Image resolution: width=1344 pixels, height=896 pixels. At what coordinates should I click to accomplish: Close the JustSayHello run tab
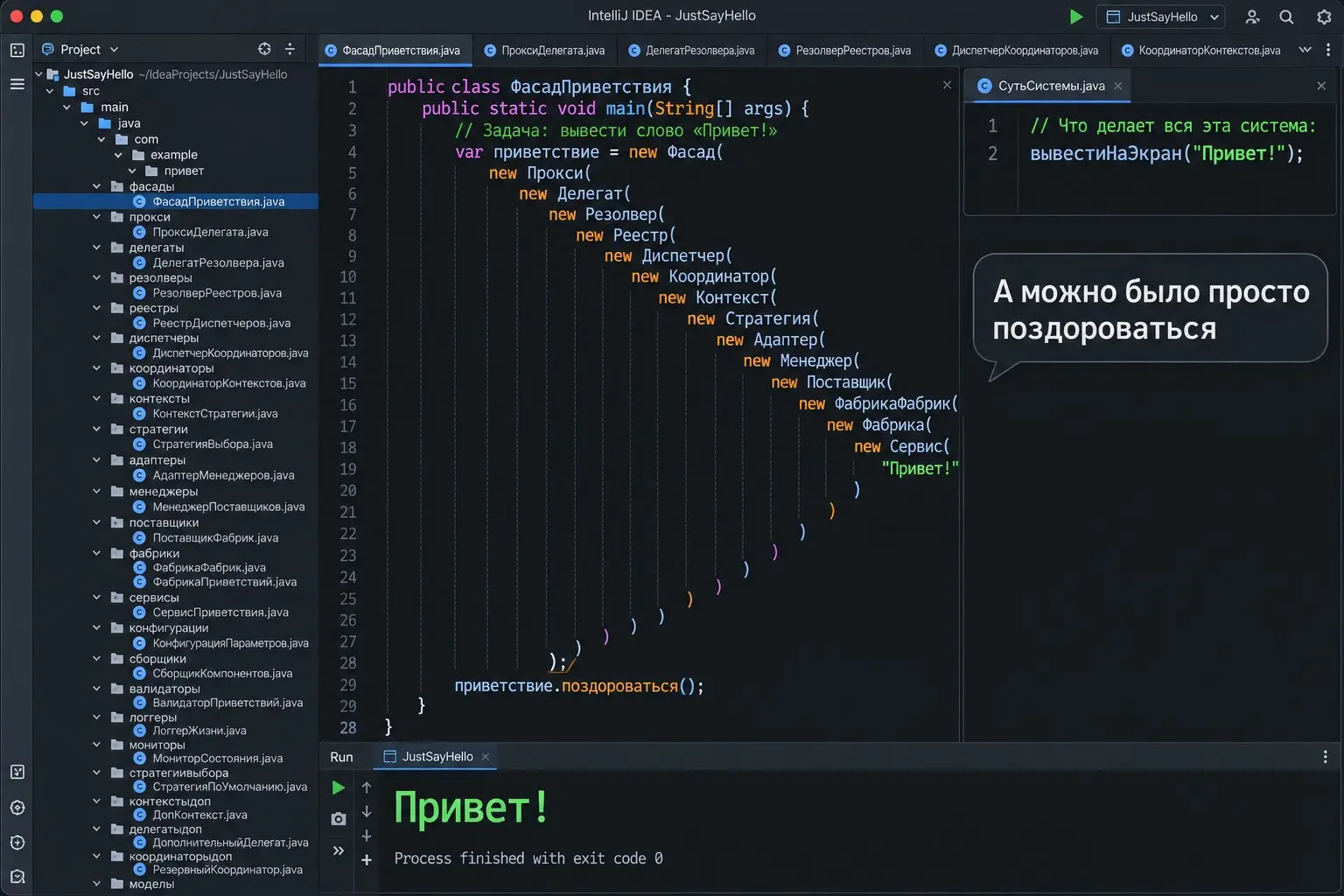pyautogui.click(x=485, y=757)
